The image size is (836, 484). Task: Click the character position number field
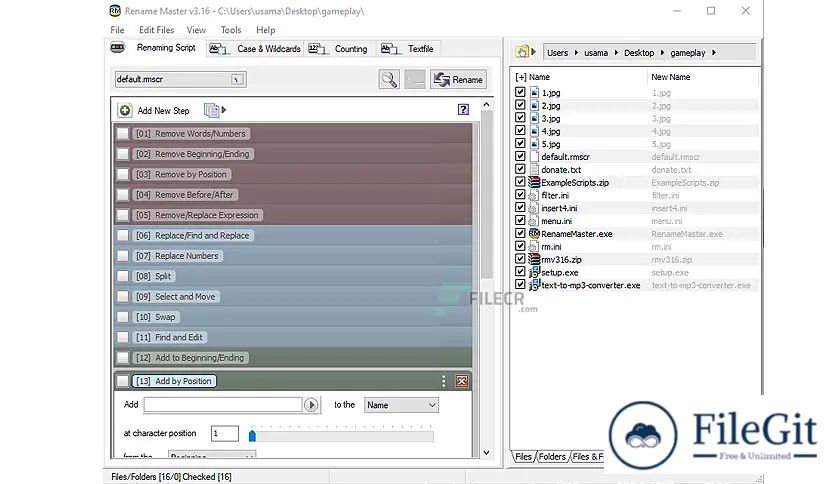[224, 433]
